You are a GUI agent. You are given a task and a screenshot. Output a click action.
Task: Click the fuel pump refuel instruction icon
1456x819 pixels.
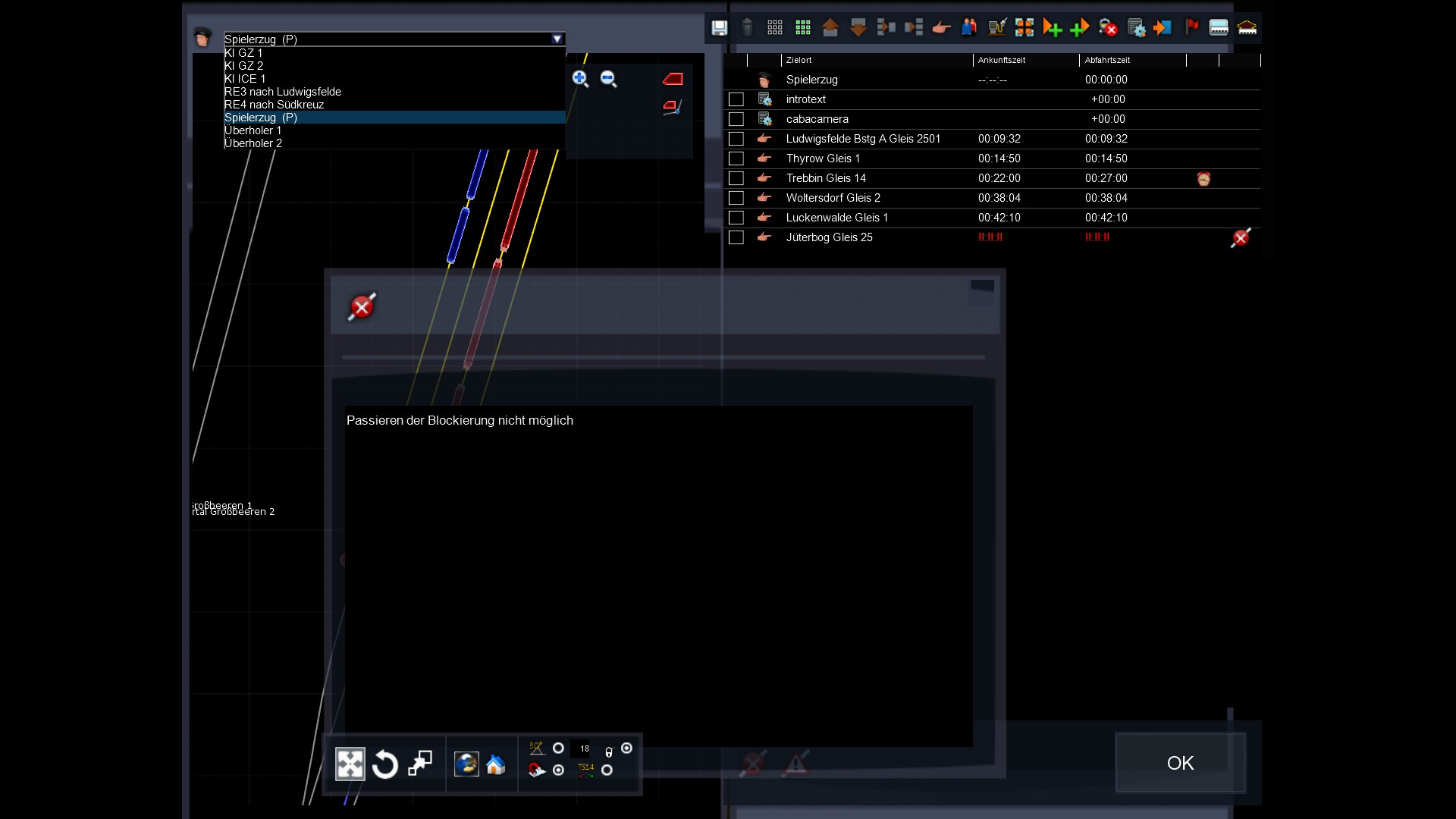996,28
